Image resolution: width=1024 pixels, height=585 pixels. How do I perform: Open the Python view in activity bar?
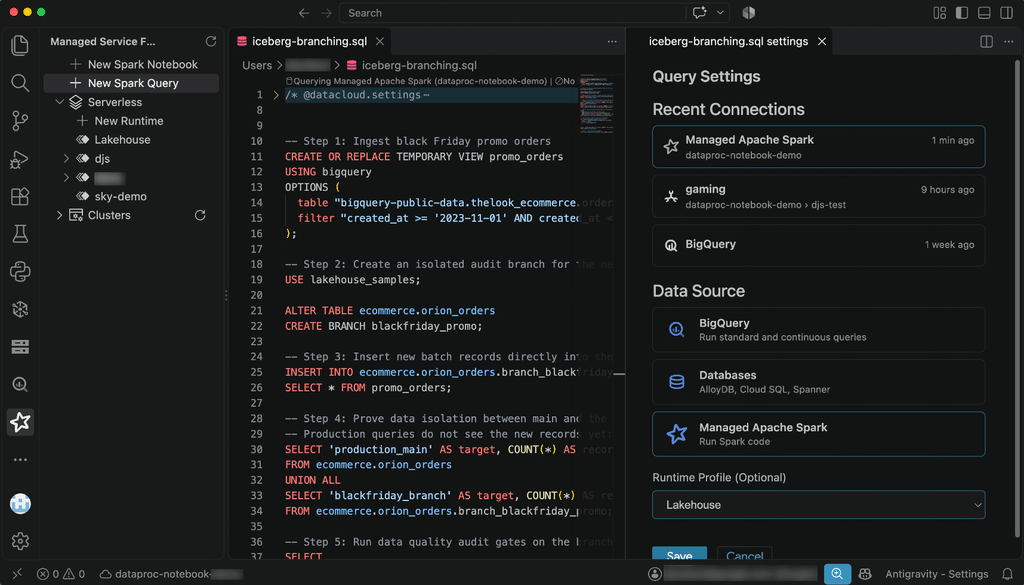pos(20,272)
